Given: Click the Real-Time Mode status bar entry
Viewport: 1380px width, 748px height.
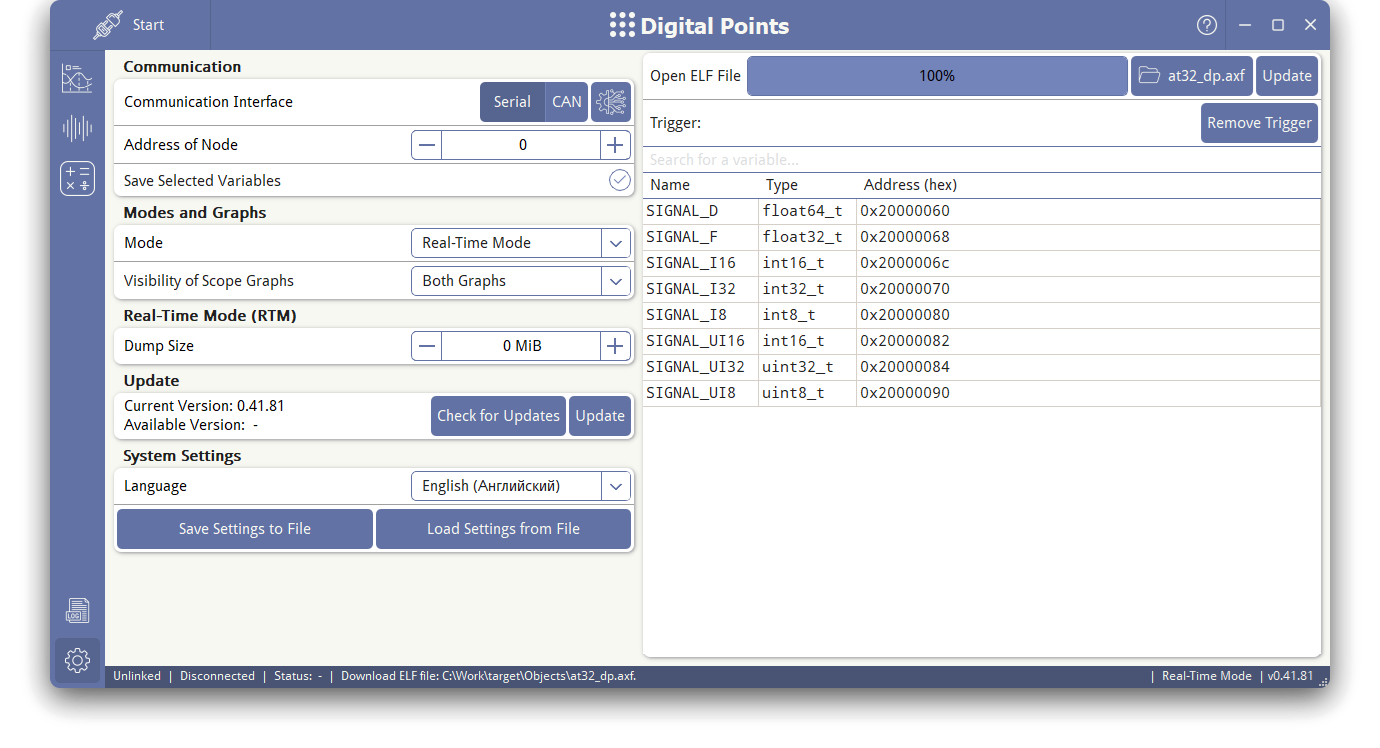Looking at the screenshot, I should [x=1206, y=676].
